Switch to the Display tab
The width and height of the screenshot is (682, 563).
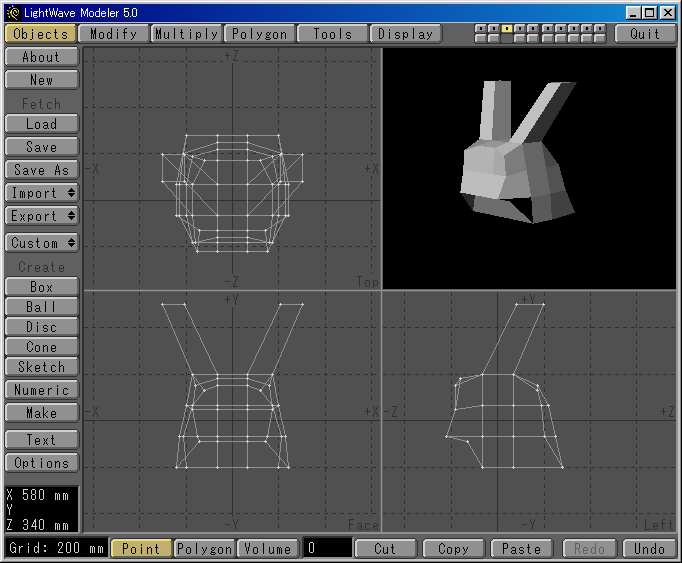pos(406,33)
